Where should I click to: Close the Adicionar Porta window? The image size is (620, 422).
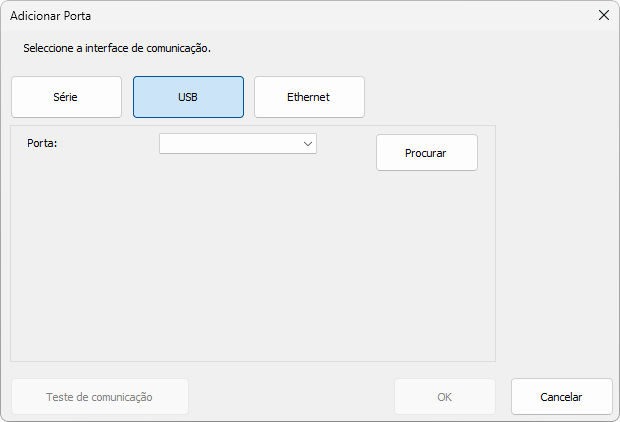point(603,15)
